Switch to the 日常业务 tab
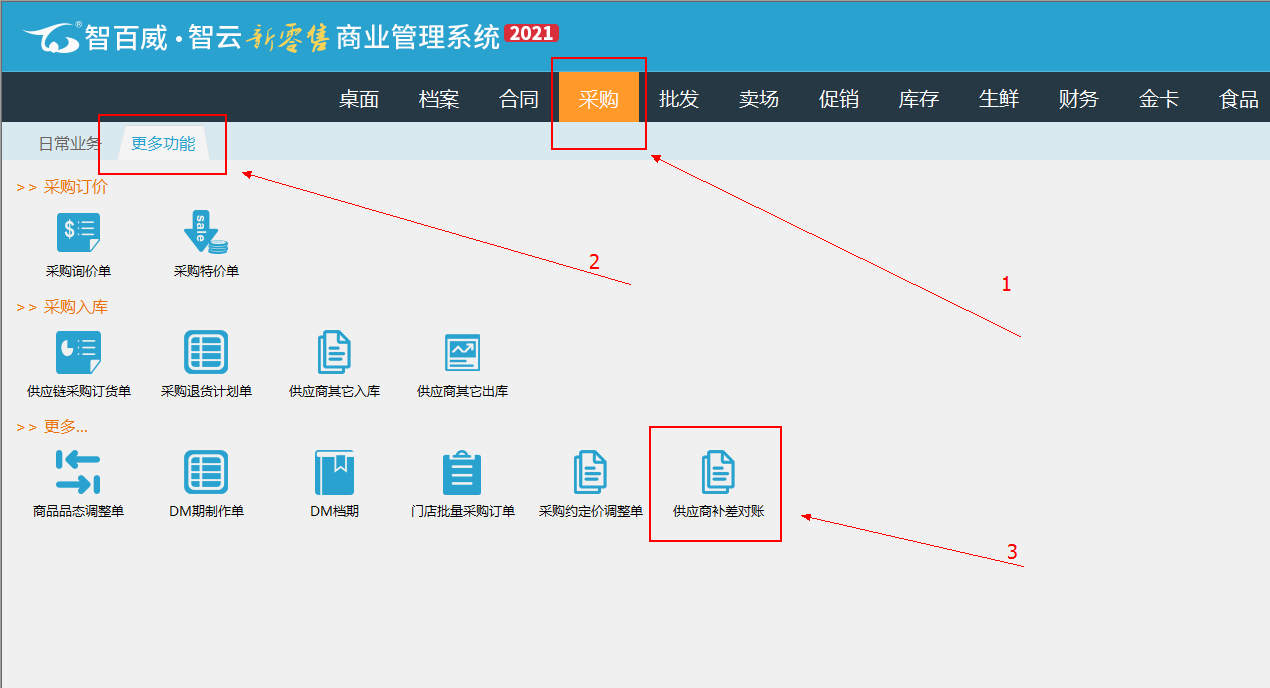The width and height of the screenshot is (1270, 688). pyautogui.click(x=68, y=144)
